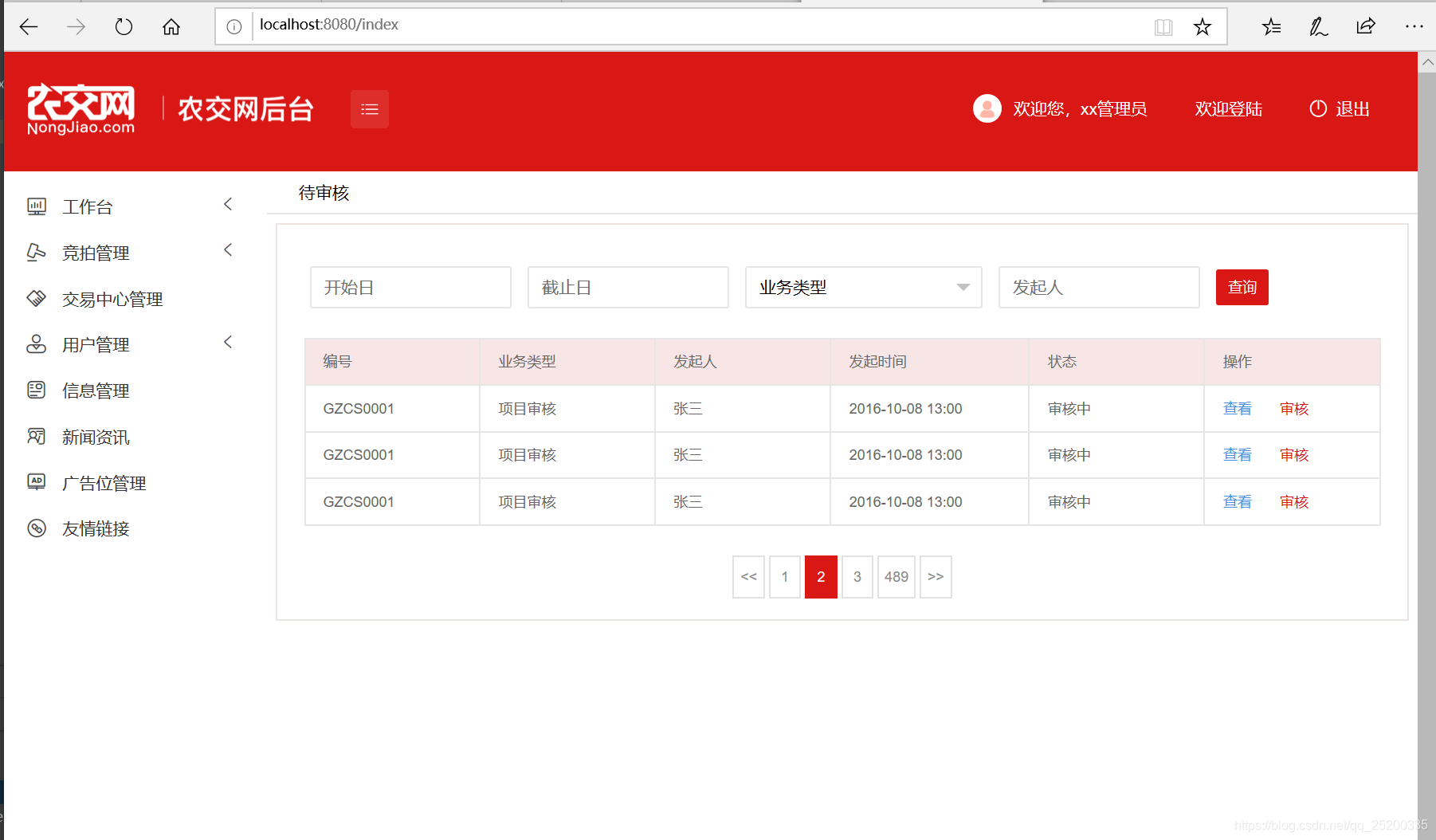1436x840 pixels.
Task: Click the red 查询 button
Action: pyautogui.click(x=1242, y=288)
